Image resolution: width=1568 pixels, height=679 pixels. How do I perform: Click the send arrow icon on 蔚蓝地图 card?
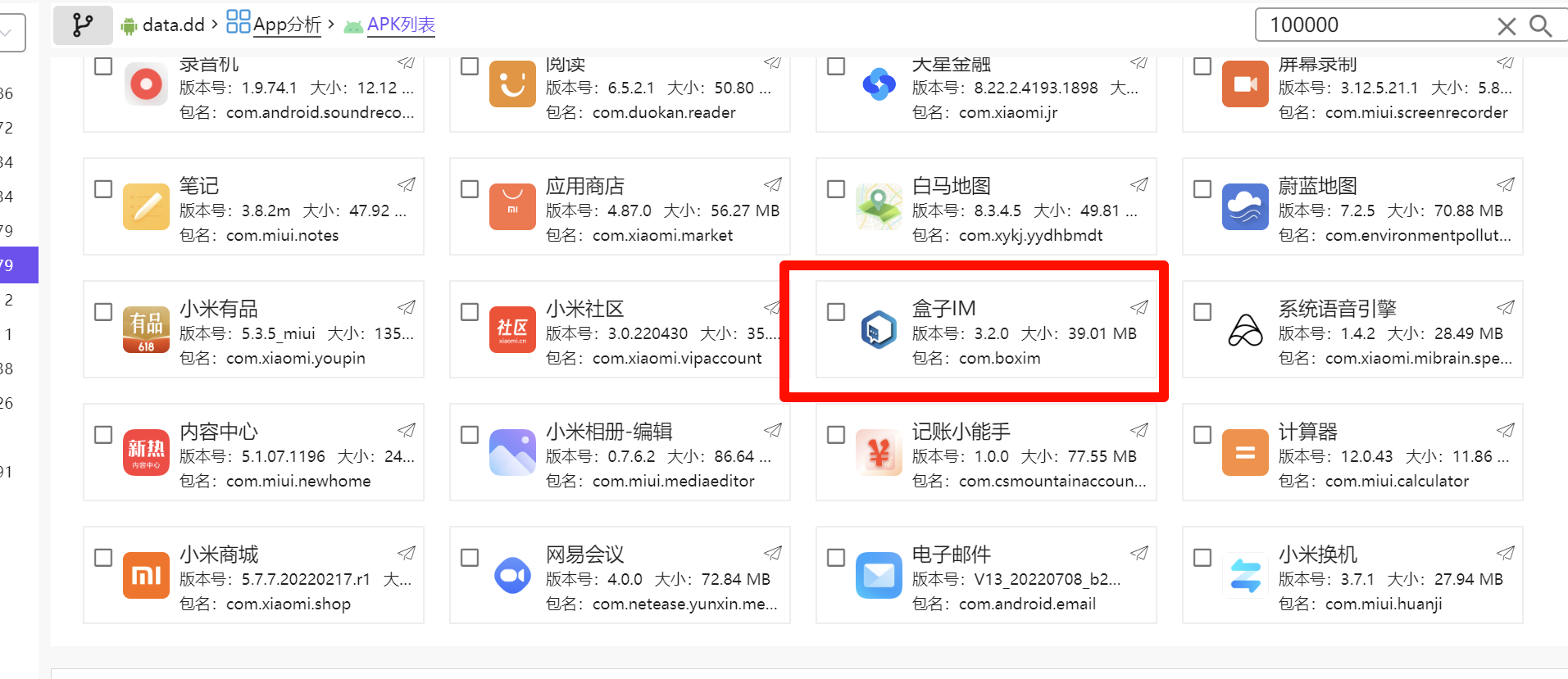1506,184
